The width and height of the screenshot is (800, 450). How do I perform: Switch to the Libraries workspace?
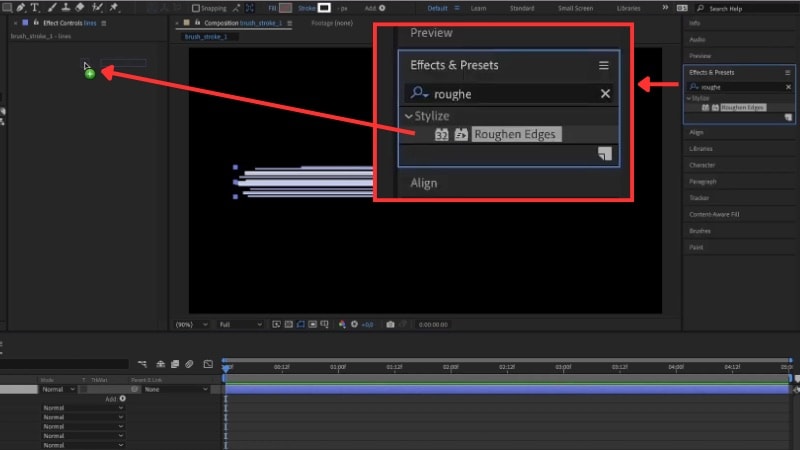(x=628, y=8)
